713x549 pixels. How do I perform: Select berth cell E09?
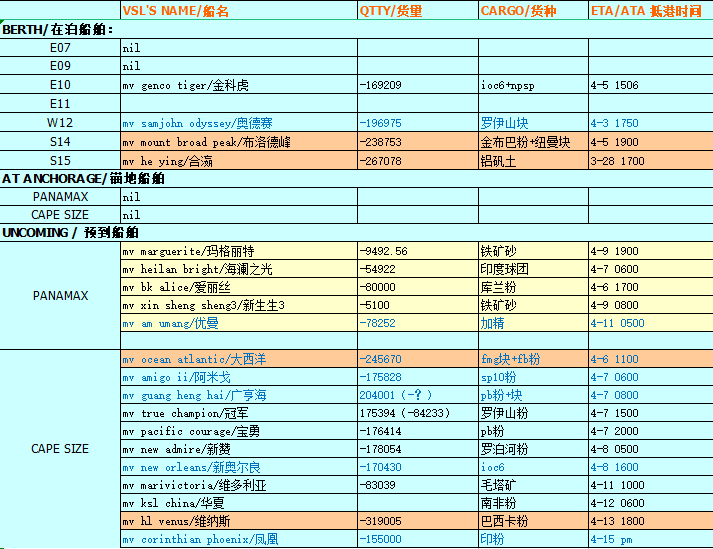point(60,66)
